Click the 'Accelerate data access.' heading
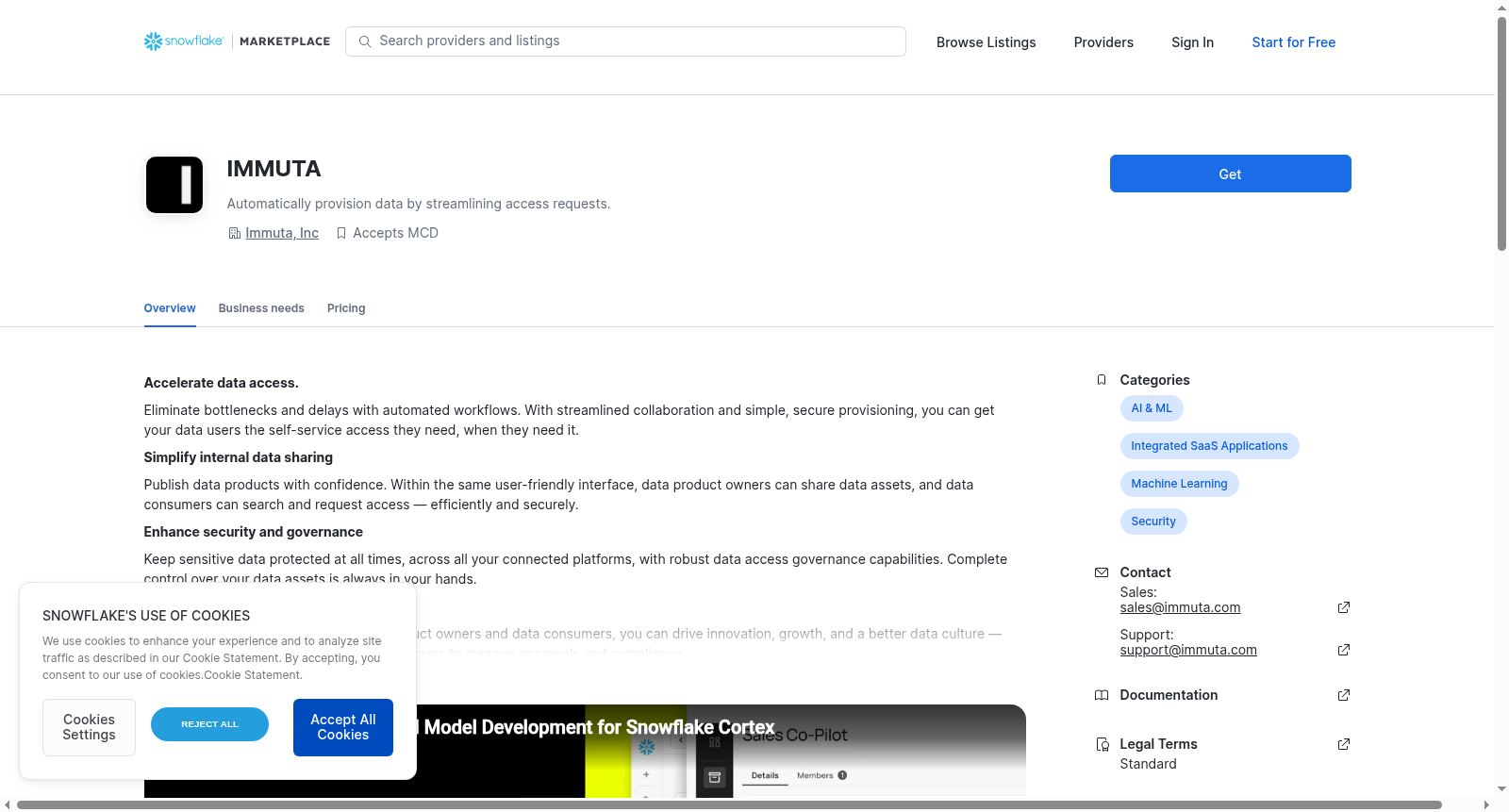The height and width of the screenshot is (812, 1509). (x=221, y=383)
